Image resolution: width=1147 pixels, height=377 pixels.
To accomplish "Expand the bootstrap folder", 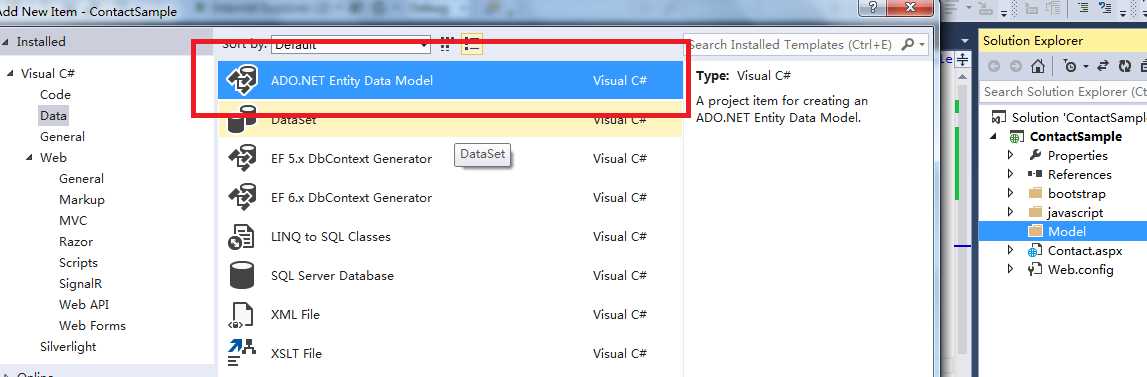I will [1011, 193].
